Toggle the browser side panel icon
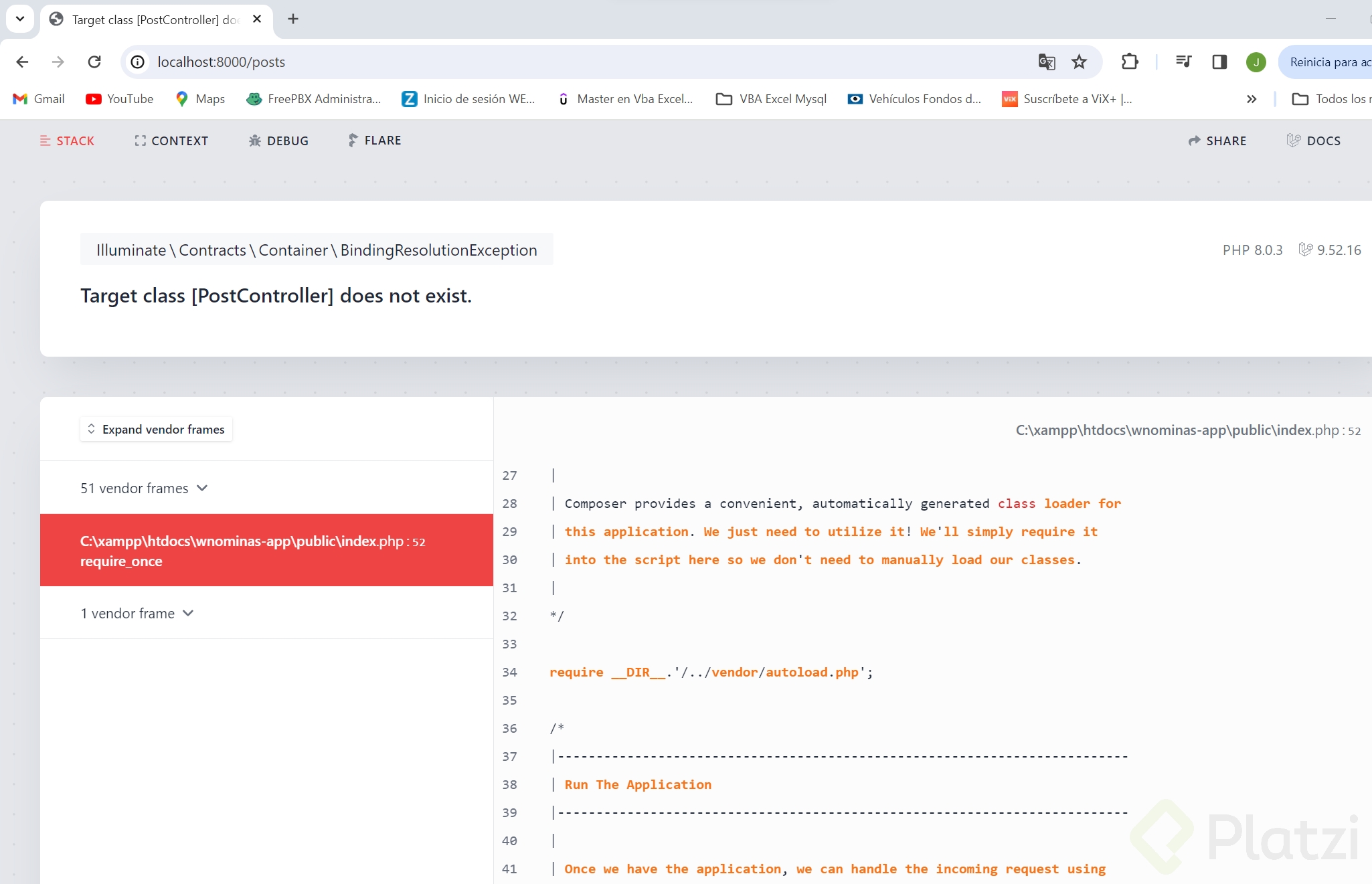The height and width of the screenshot is (884, 1372). pos(1219,62)
